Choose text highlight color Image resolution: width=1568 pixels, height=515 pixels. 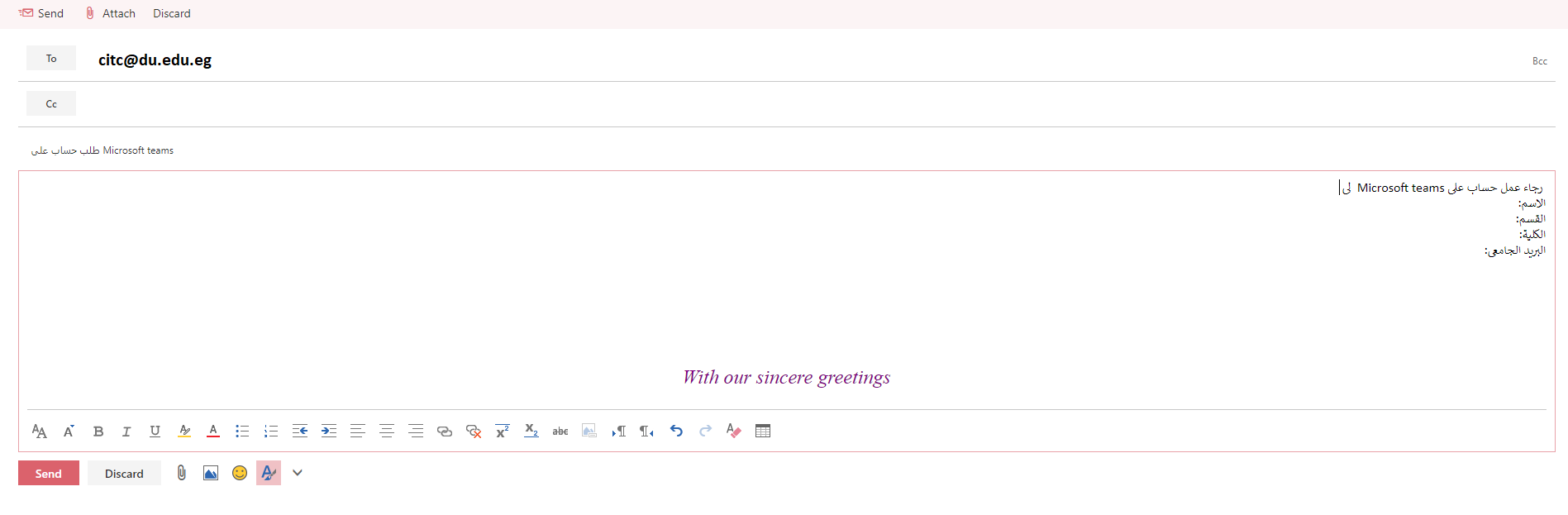184,431
